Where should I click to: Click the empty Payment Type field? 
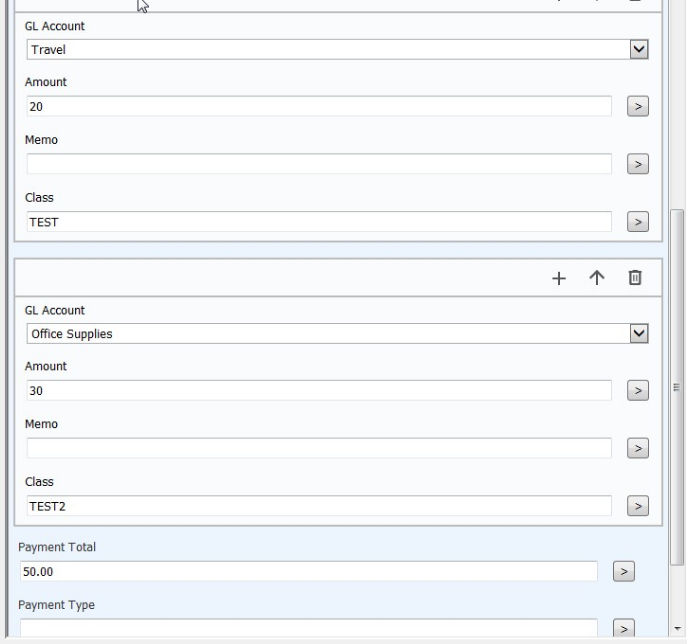(x=308, y=628)
